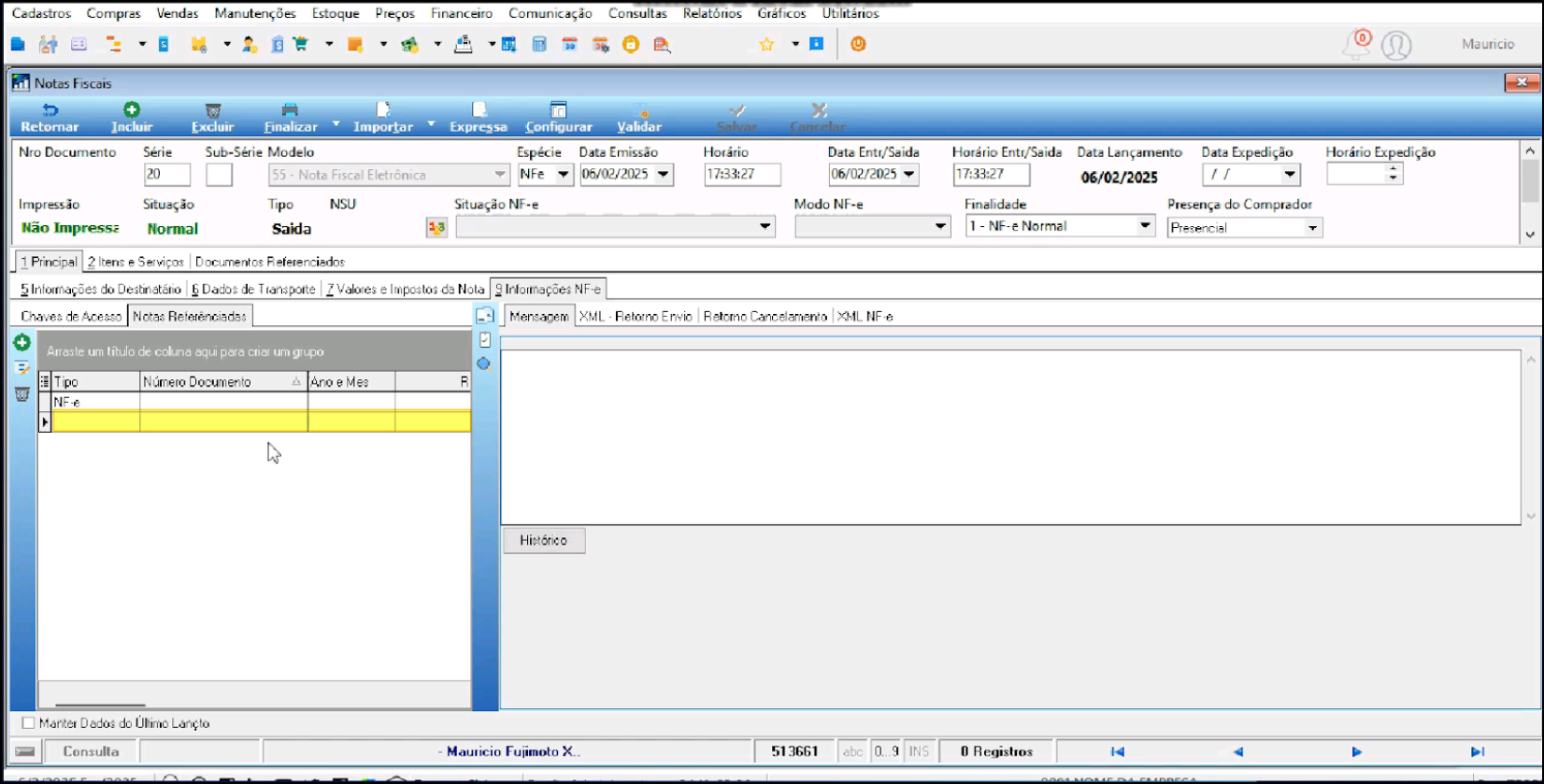Click the orange power icon in top toolbar
The image size is (1544, 784).
858,44
